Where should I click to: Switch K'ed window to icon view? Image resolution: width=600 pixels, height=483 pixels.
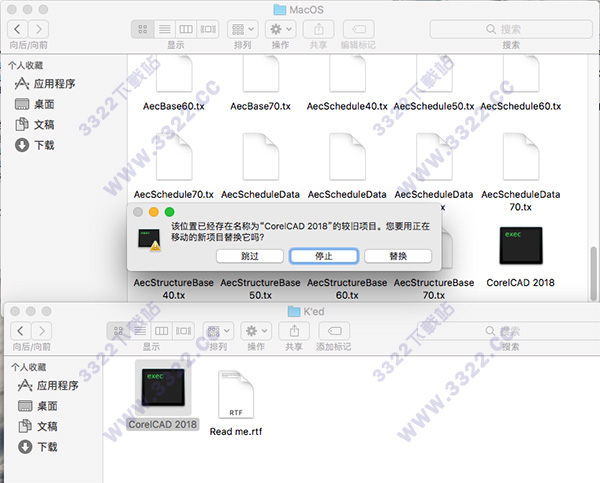point(118,331)
